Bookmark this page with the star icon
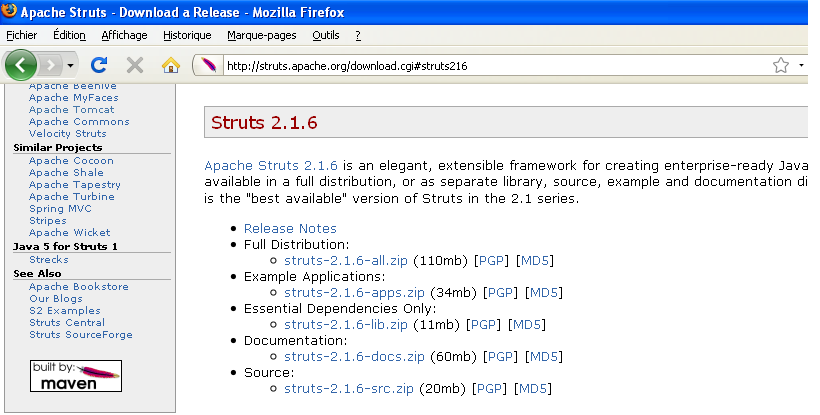The width and height of the screenshot is (820, 415). pyautogui.click(x=781, y=66)
